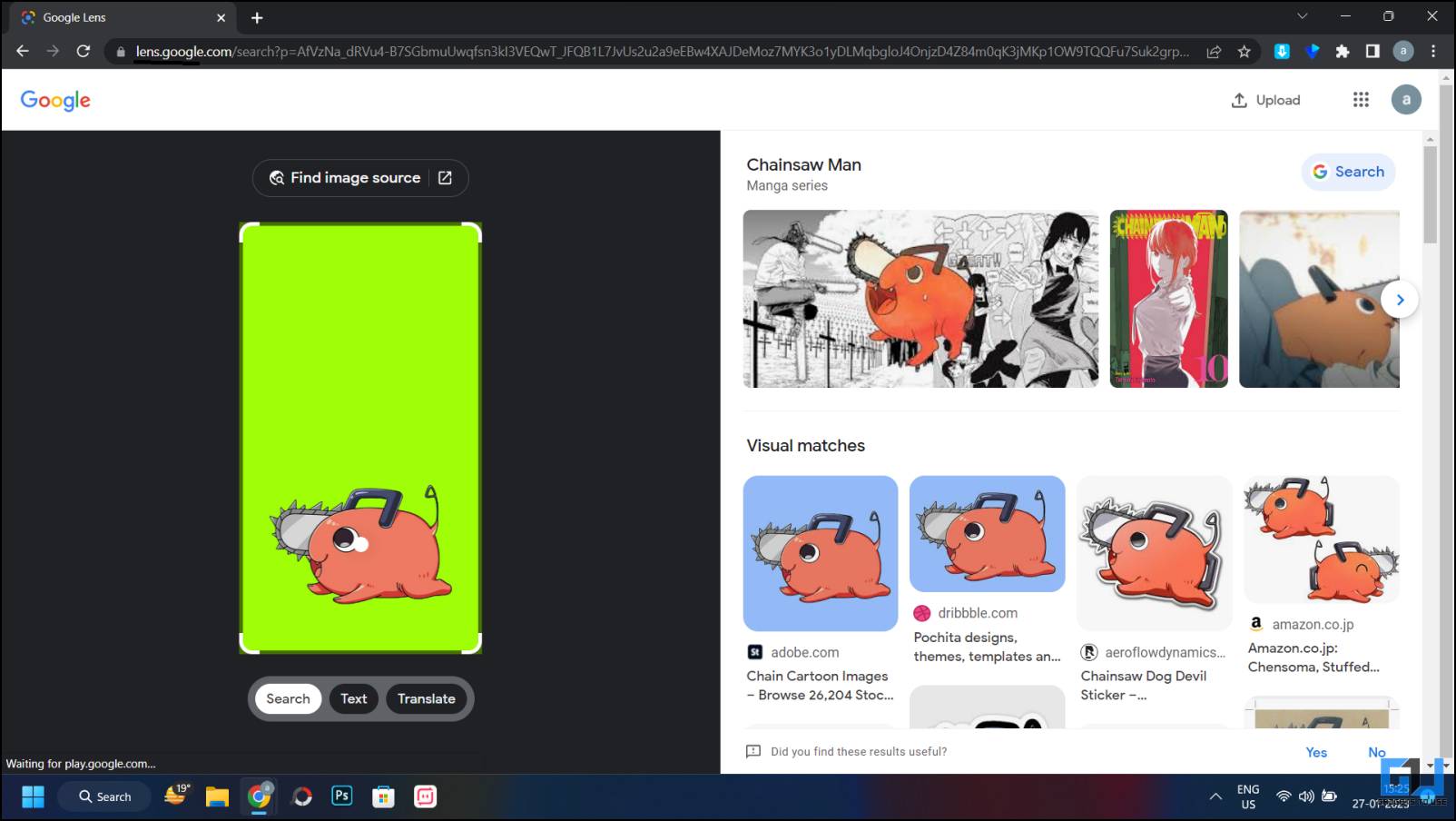Open Photoshop from the taskbar

(x=342, y=796)
